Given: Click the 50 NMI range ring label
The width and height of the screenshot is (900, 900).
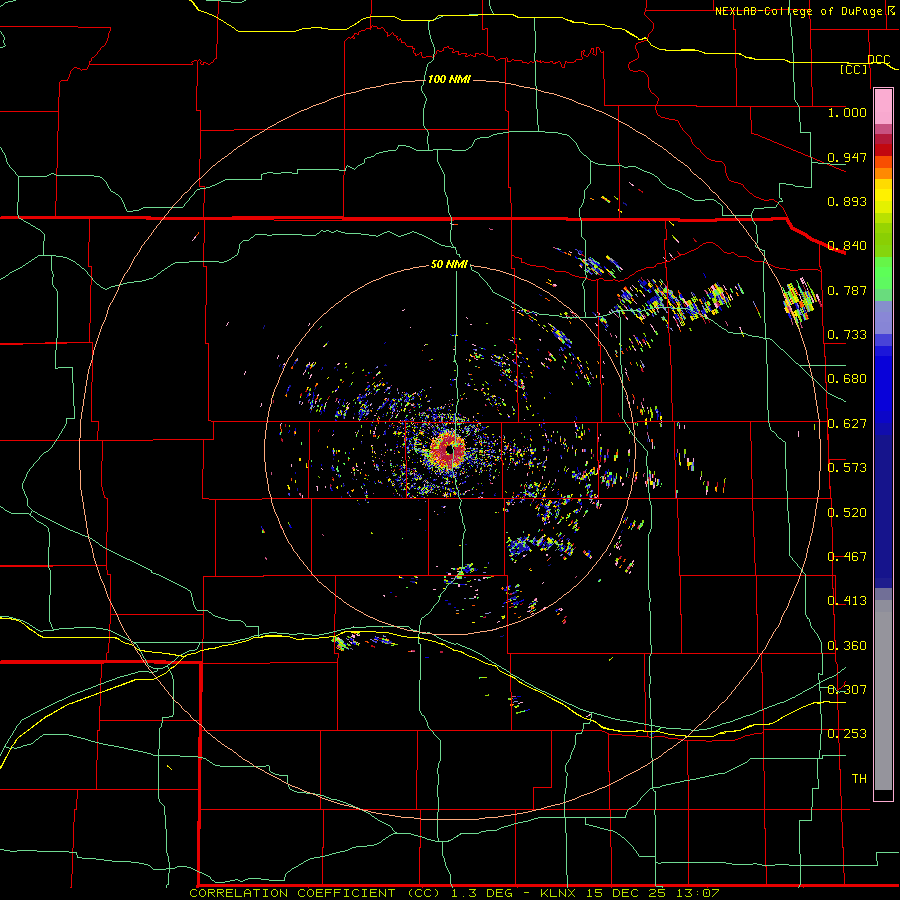Looking at the screenshot, I should (449, 264).
